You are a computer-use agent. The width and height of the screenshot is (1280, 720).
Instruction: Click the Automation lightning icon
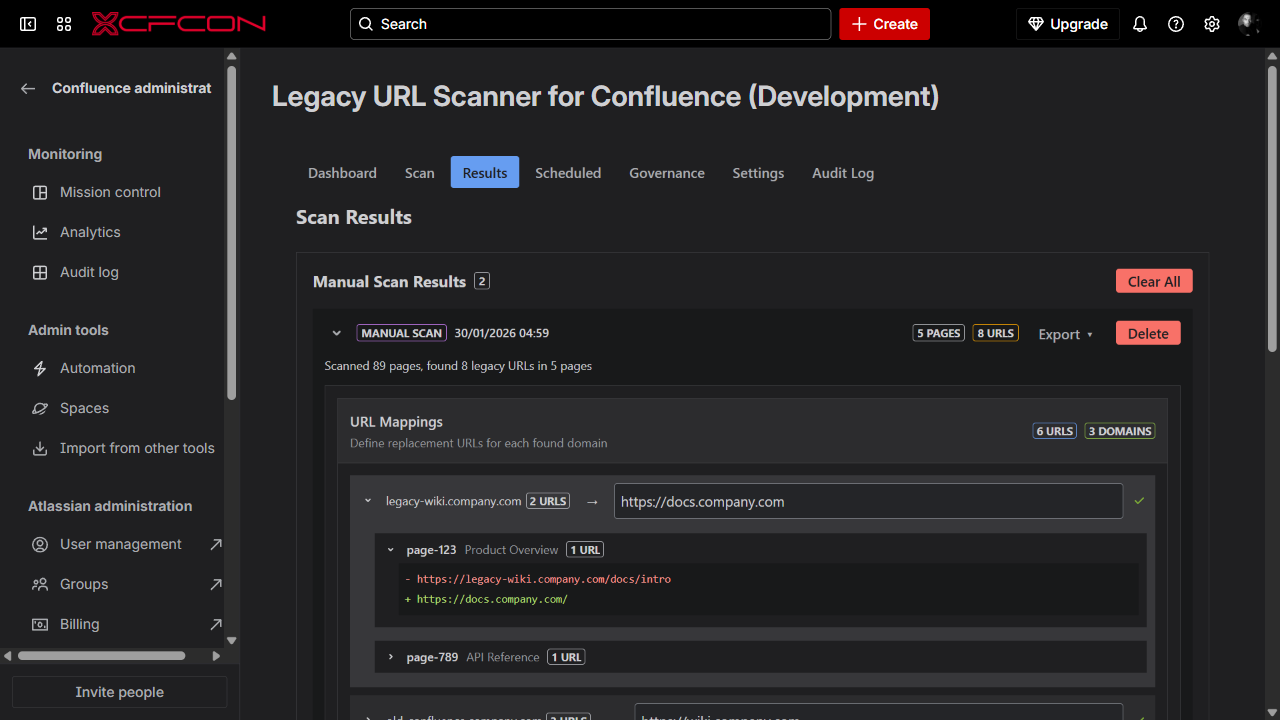(x=40, y=368)
